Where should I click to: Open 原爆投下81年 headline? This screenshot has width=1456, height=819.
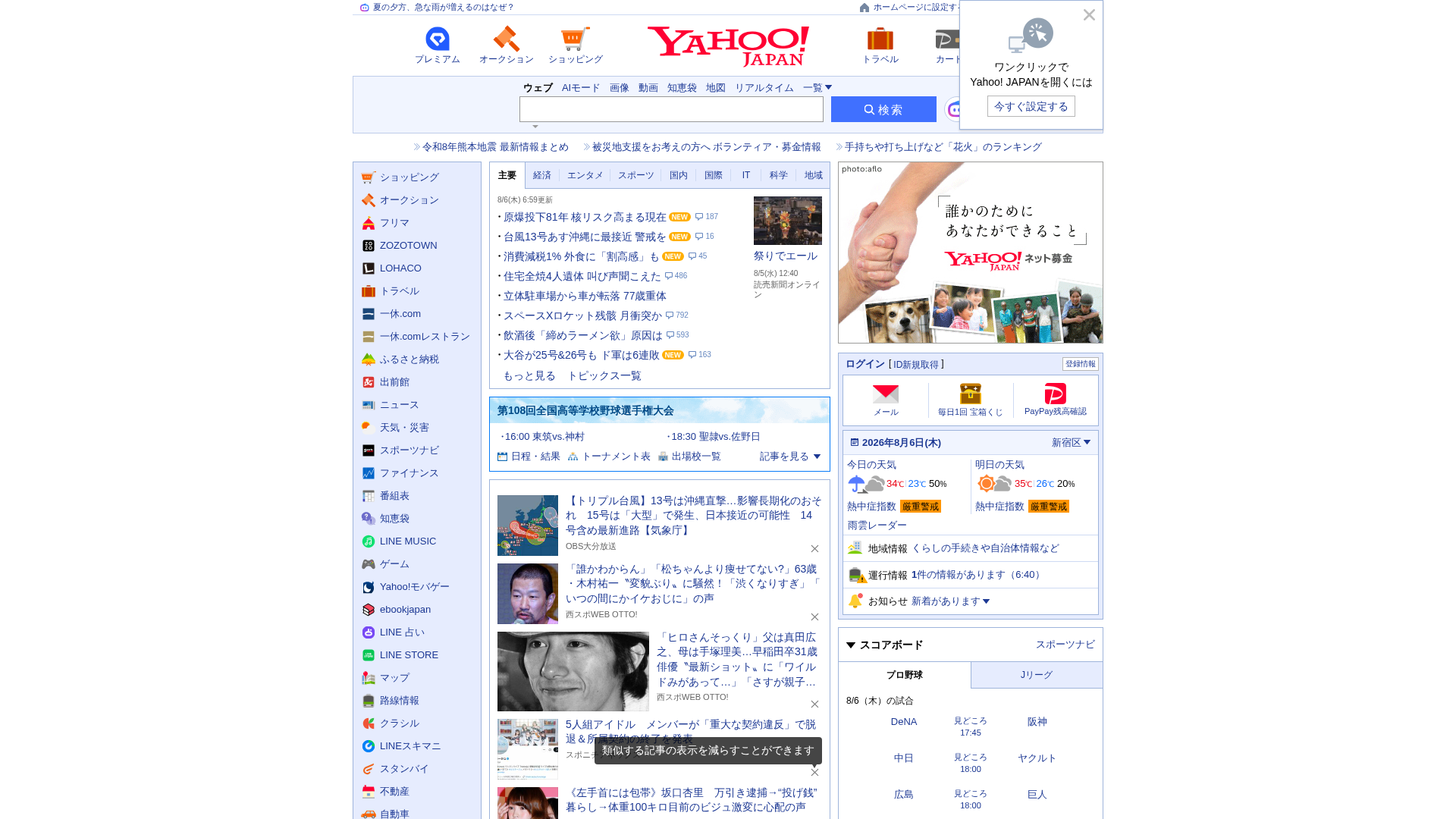tap(585, 217)
